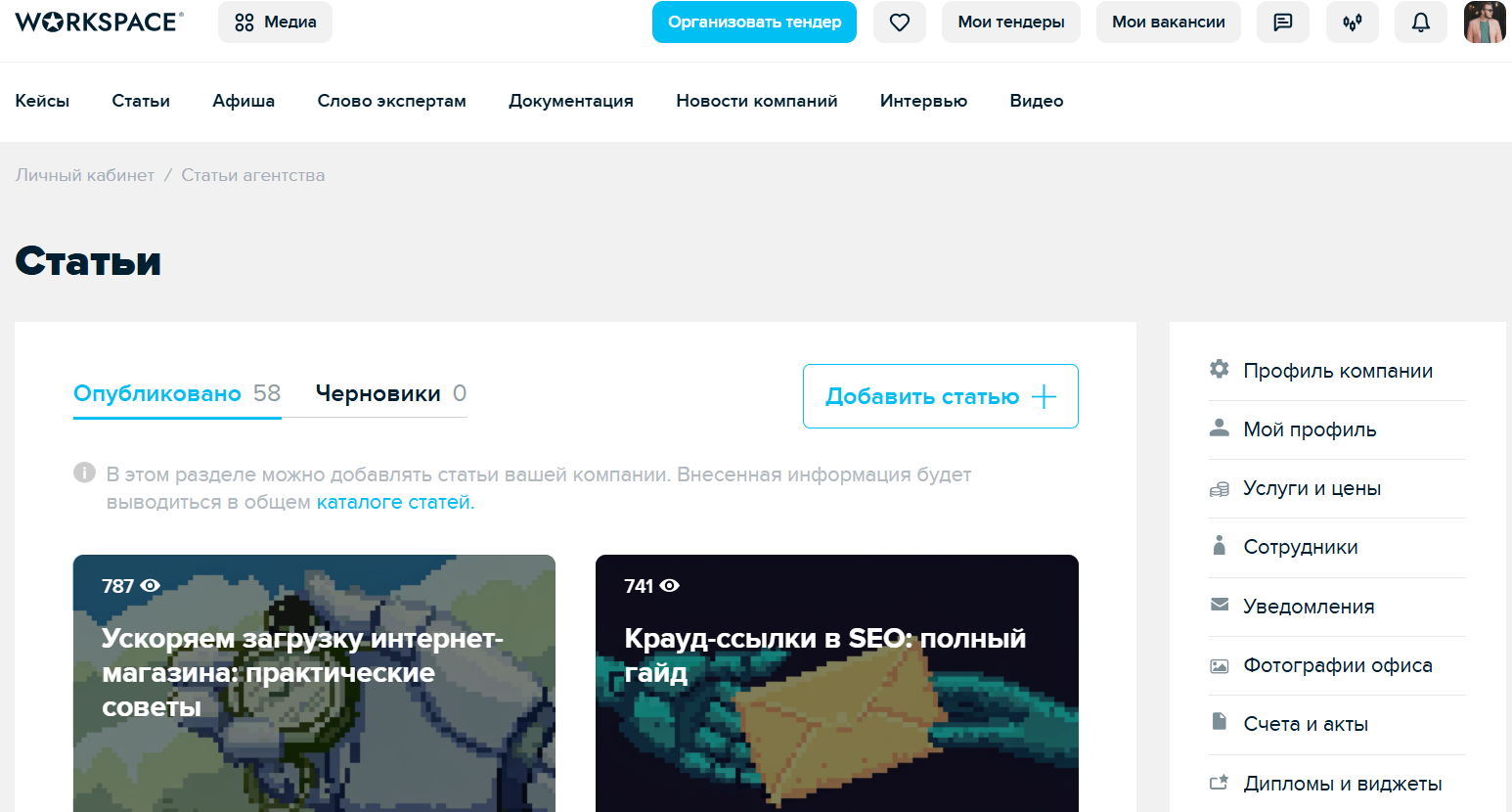1512x812 pixels.
Task: Open the notifications bell icon
Action: click(x=1421, y=22)
